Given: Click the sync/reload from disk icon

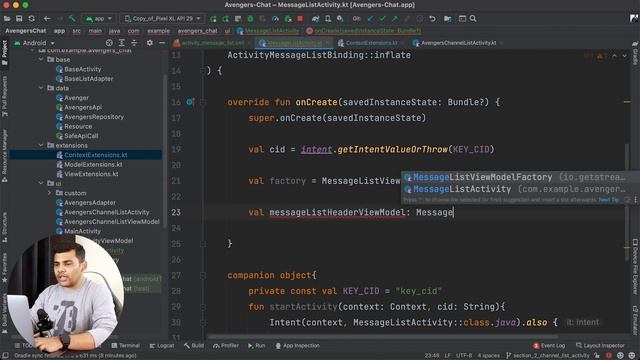Looking at the screenshot, I should (x=31, y=18).
